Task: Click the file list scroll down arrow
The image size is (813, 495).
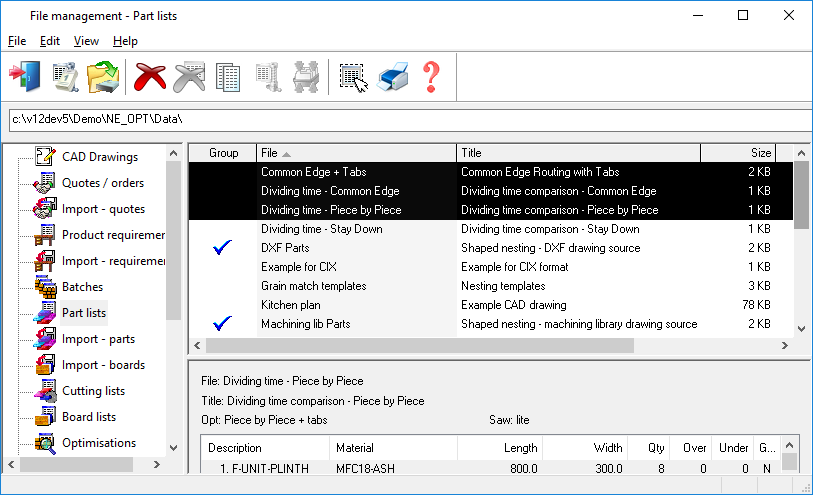Action: coord(801,329)
